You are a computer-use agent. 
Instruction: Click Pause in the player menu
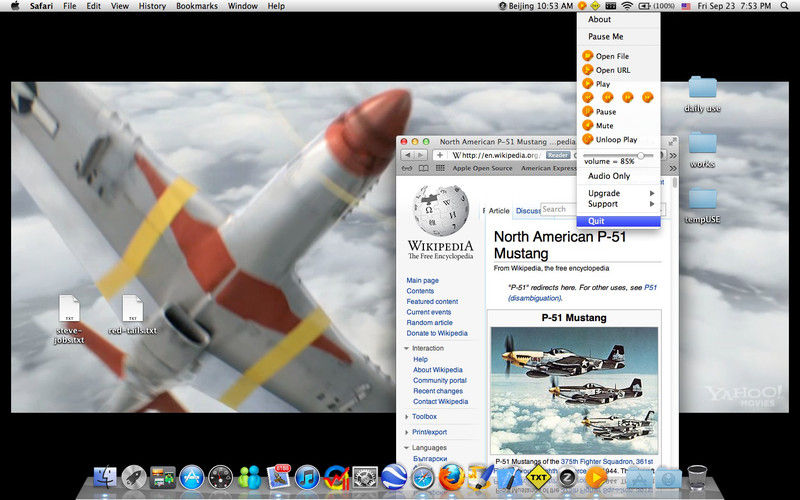coord(618,112)
